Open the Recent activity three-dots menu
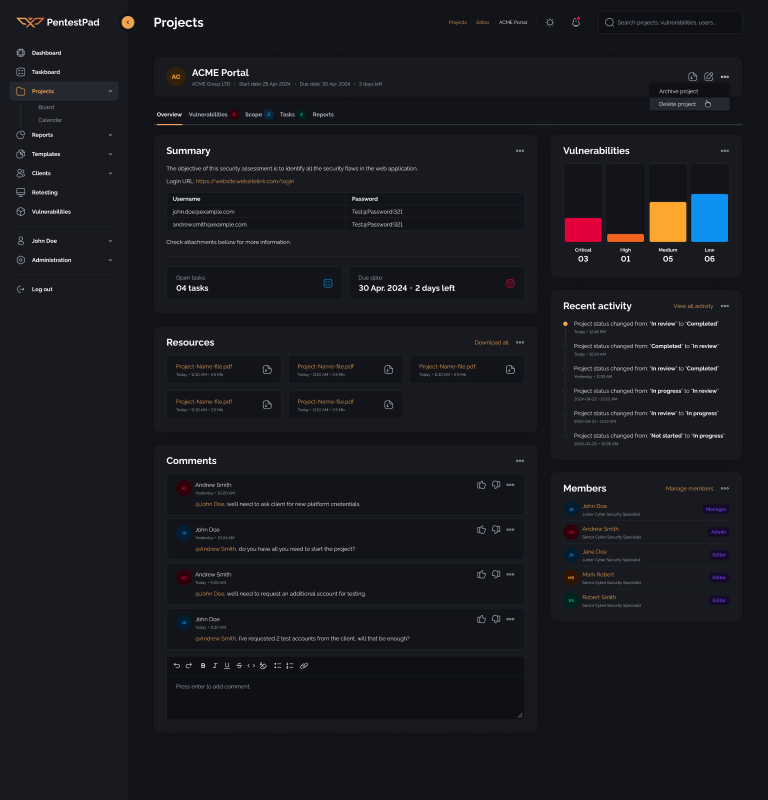 pyautogui.click(x=725, y=306)
